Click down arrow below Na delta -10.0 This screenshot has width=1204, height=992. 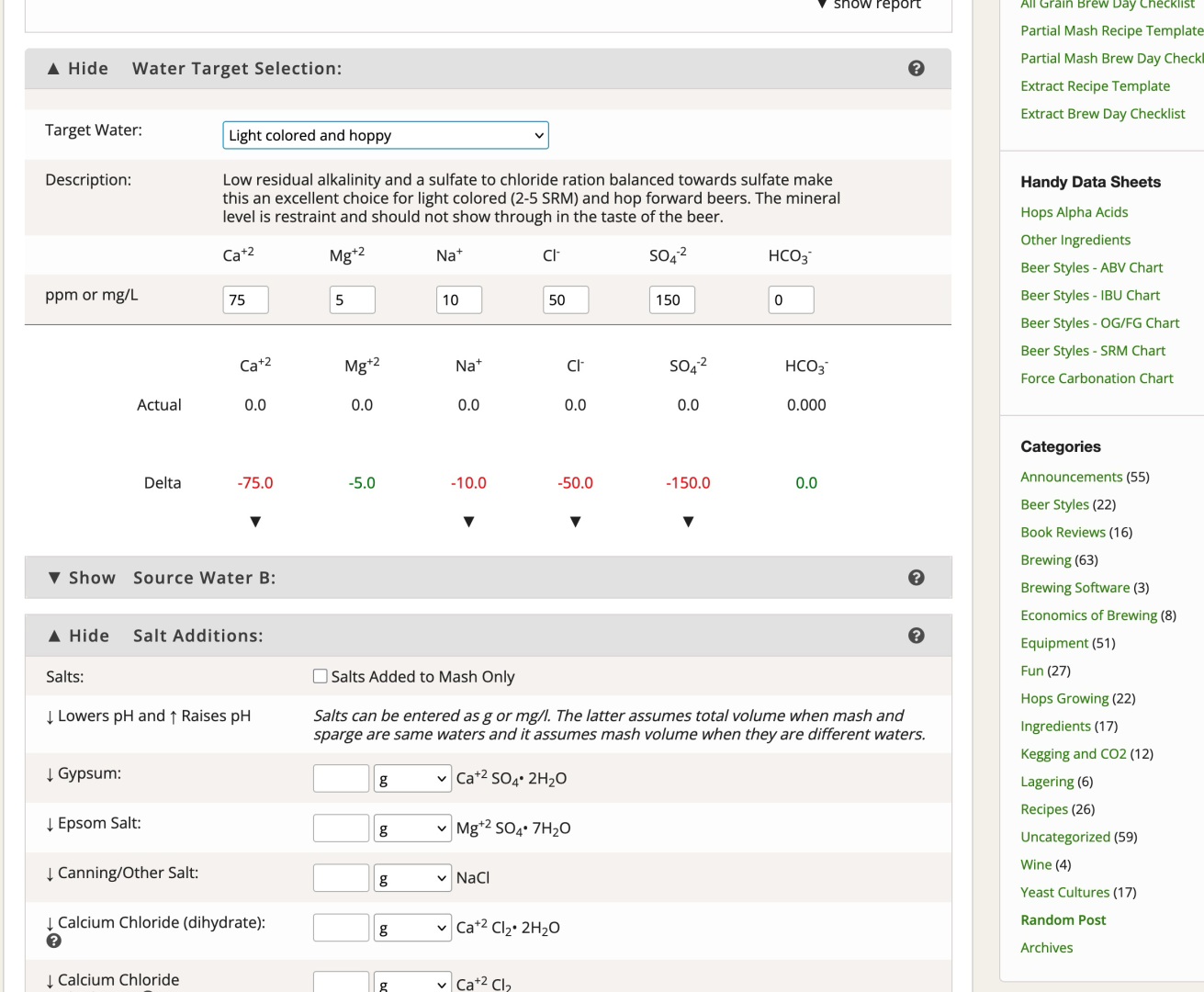(468, 522)
